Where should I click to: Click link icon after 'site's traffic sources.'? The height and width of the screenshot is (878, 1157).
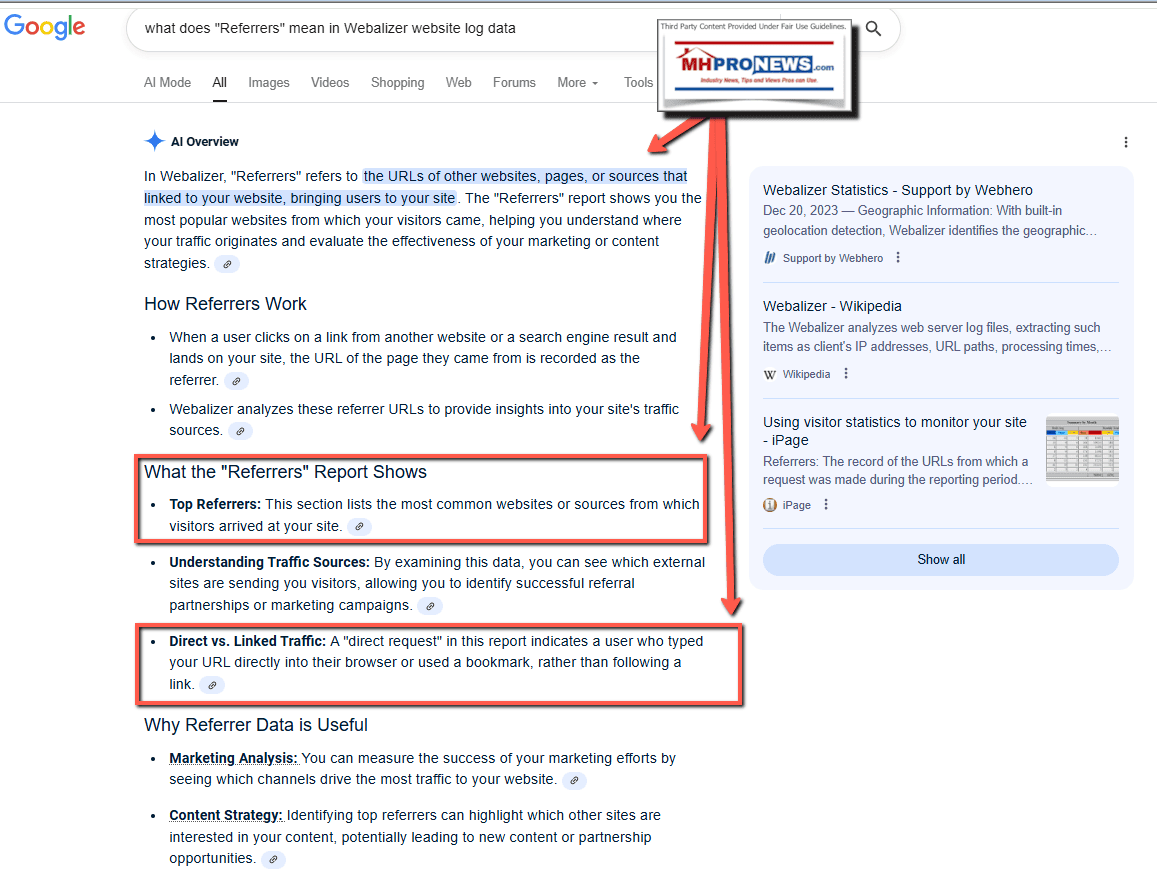[240, 432]
